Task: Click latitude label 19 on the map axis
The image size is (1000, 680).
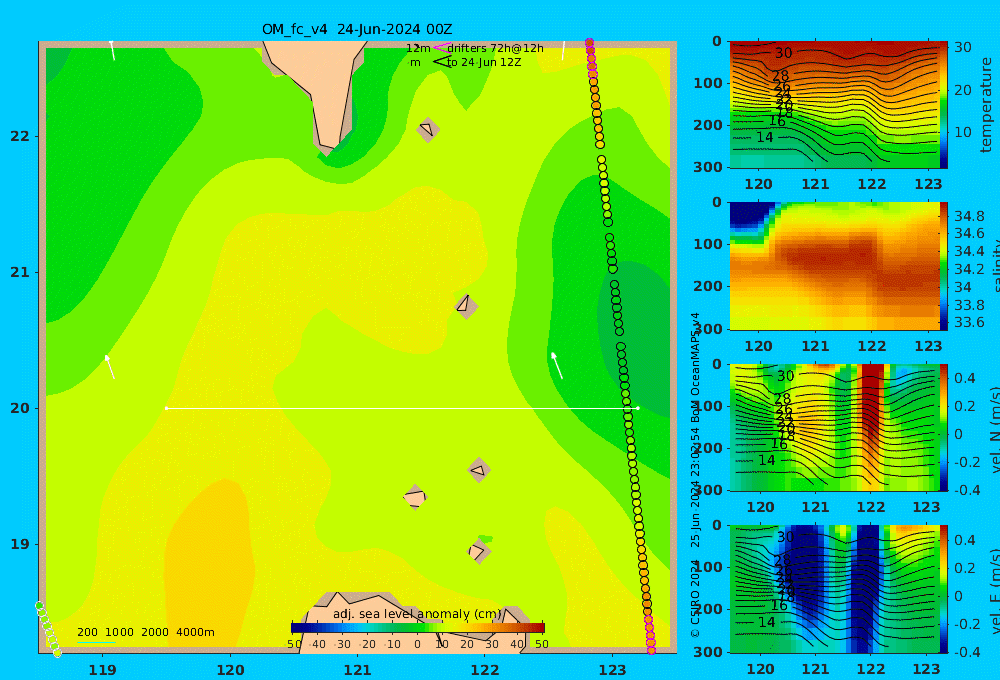Action: tap(20, 544)
